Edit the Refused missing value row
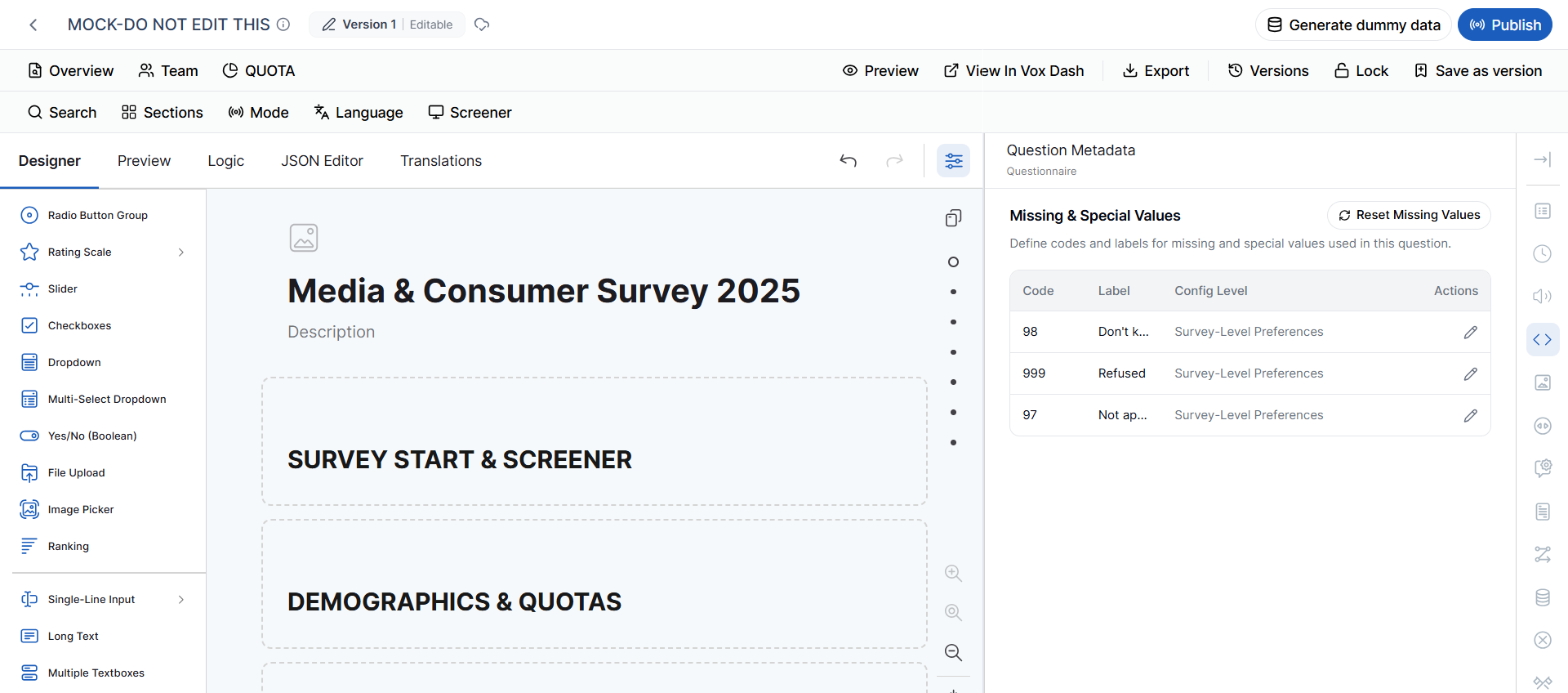The image size is (1568, 693). pos(1471,373)
